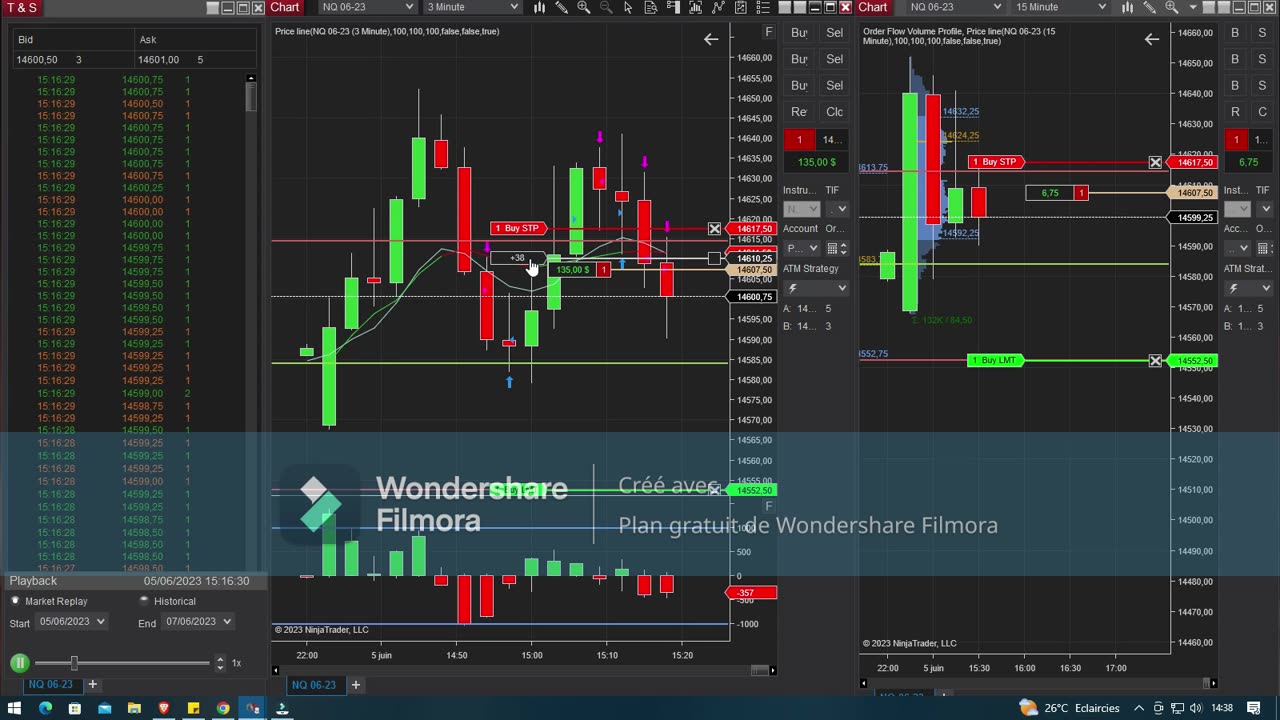
Task: Open NQ 06-23 instrument selector in 3 Minute chart
Action: point(366,7)
